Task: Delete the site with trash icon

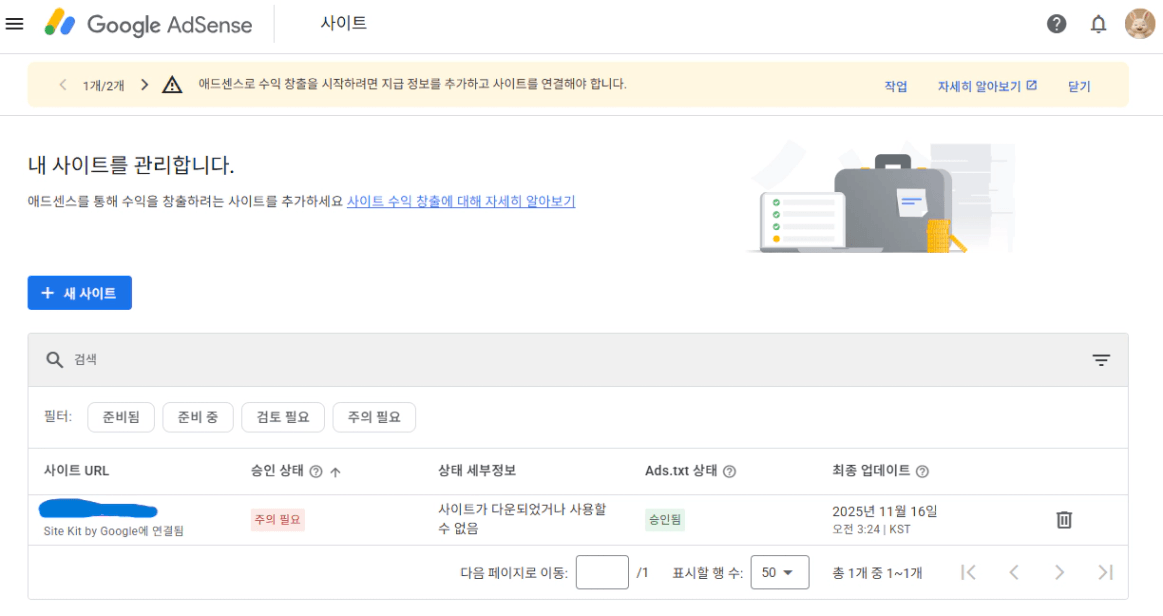Action: click(1064, 520)
